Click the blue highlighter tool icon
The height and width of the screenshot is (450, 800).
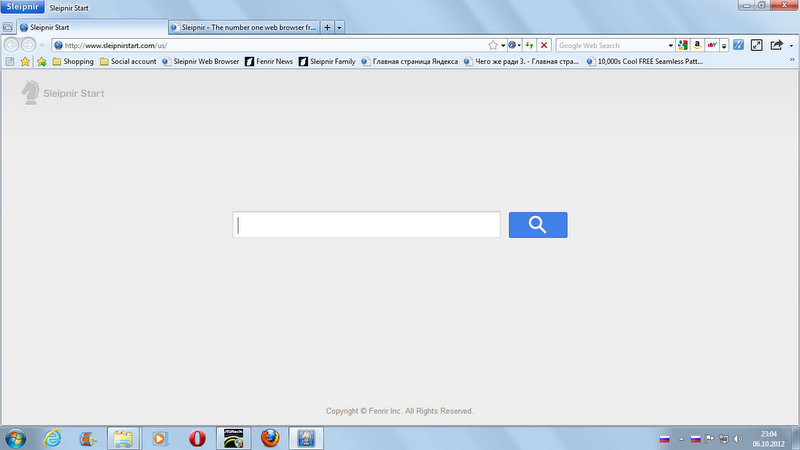(738, 45)
